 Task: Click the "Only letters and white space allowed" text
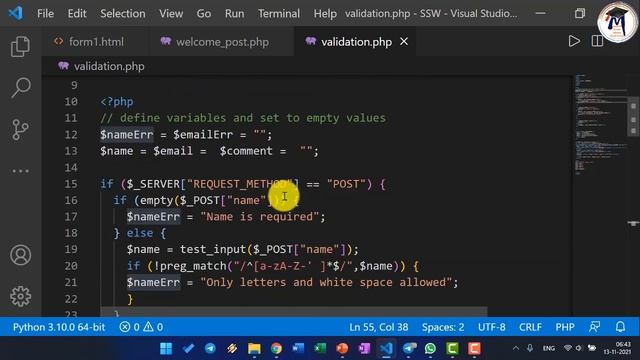[326, 282]
